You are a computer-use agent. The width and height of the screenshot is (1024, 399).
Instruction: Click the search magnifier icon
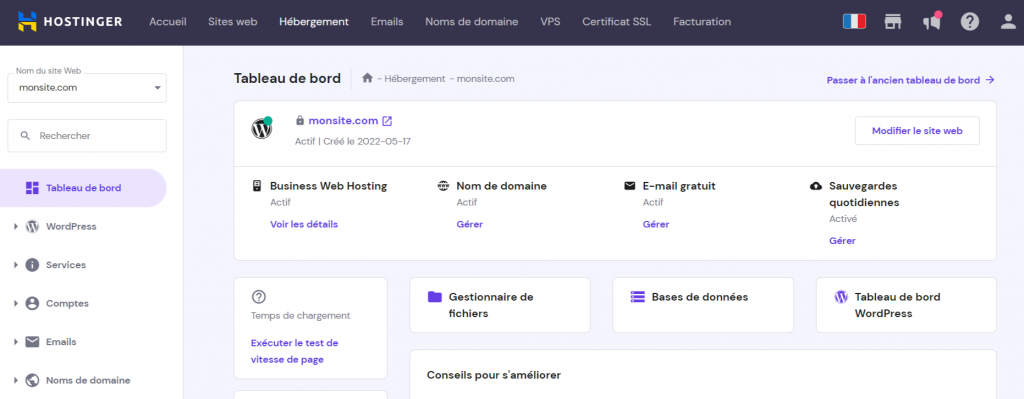pyautogui.click(x=25, y=136)
